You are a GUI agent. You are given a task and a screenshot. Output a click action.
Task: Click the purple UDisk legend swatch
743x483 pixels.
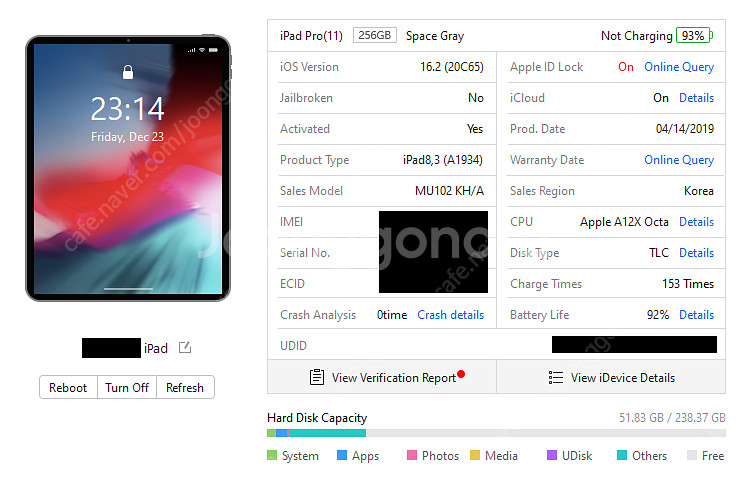552,455
